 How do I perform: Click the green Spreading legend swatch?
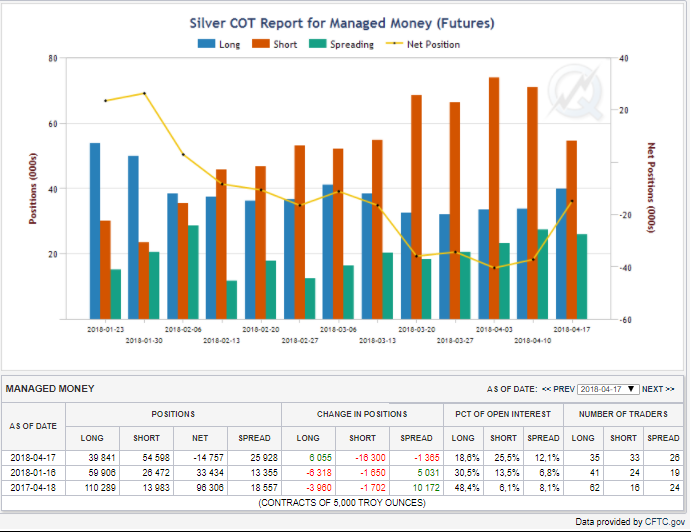coord(317,44)
